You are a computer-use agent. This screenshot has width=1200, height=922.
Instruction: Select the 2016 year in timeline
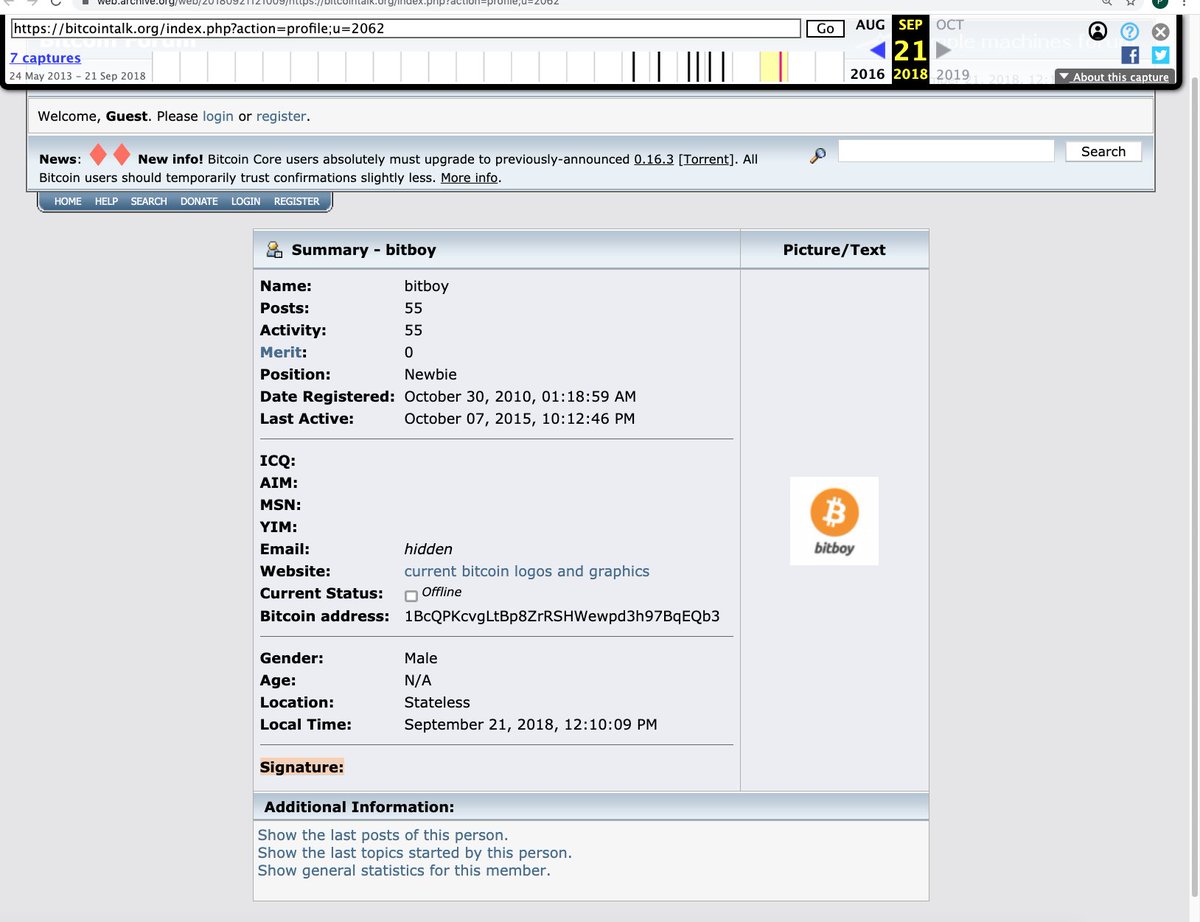[867, 74]
